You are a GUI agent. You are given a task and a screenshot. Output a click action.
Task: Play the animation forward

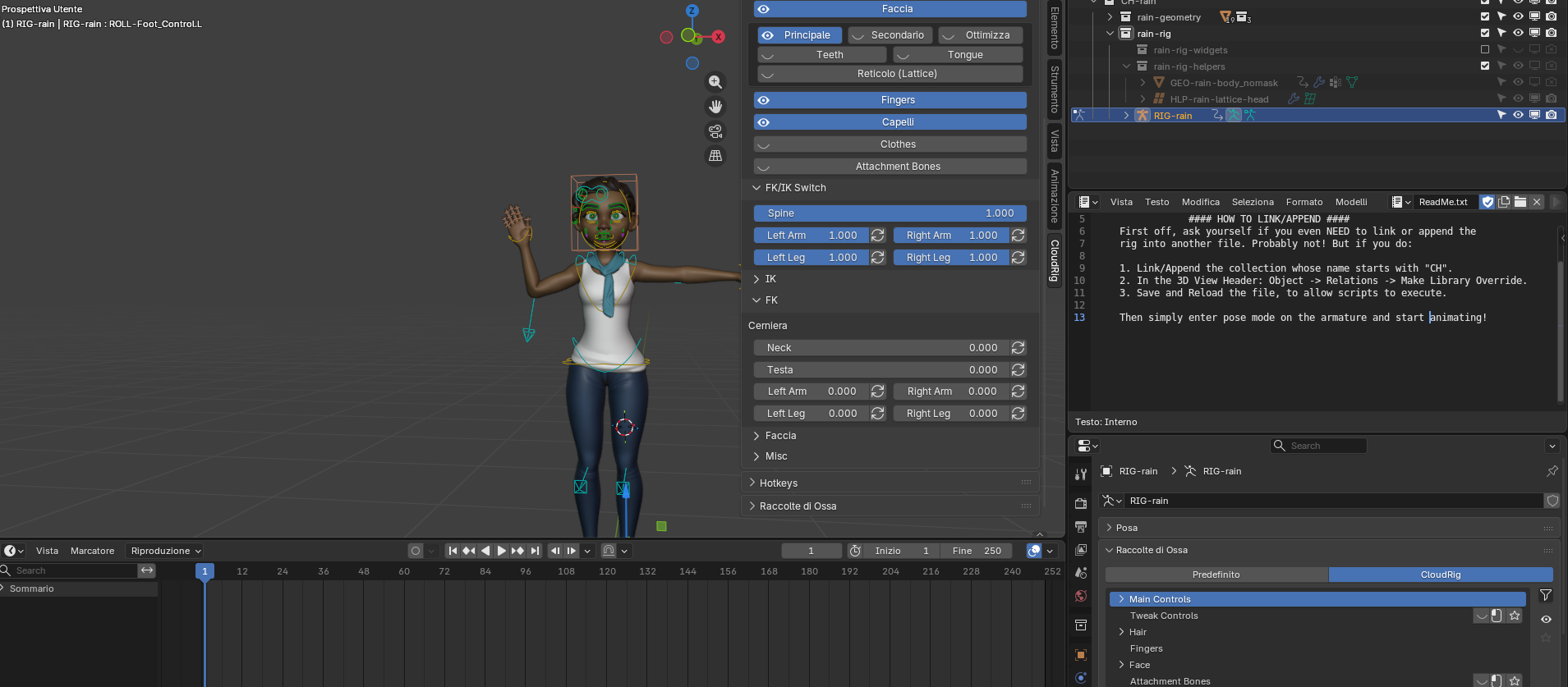501,551
